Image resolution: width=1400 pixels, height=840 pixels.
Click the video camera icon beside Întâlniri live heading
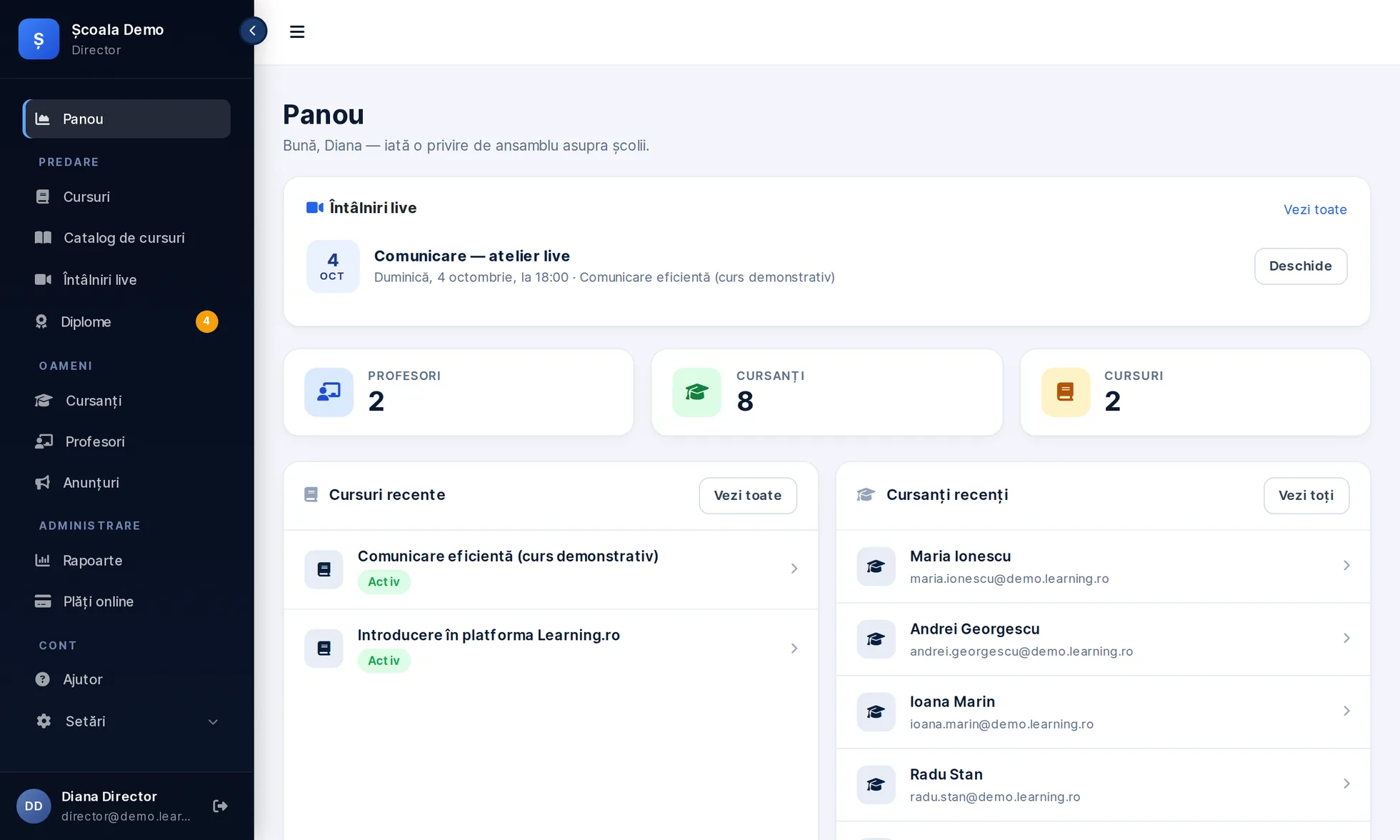point(314,208)
